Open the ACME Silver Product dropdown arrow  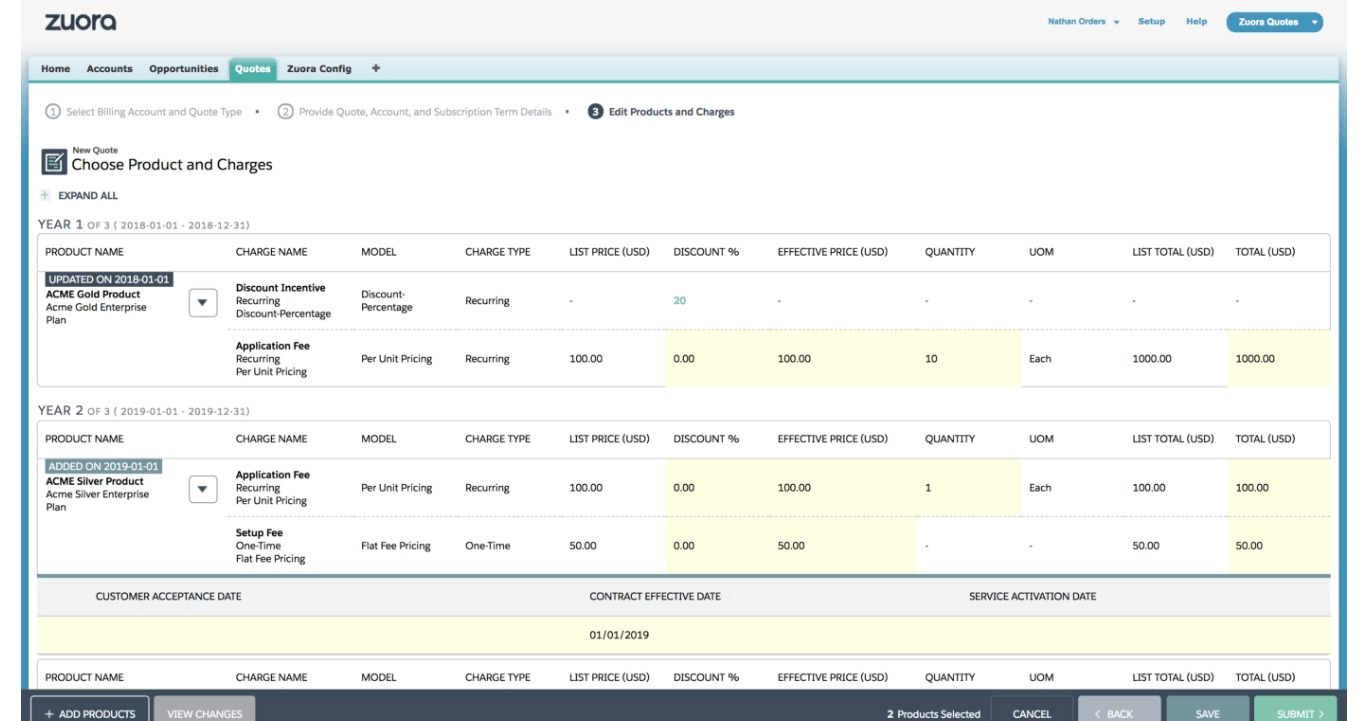[203, 488]
